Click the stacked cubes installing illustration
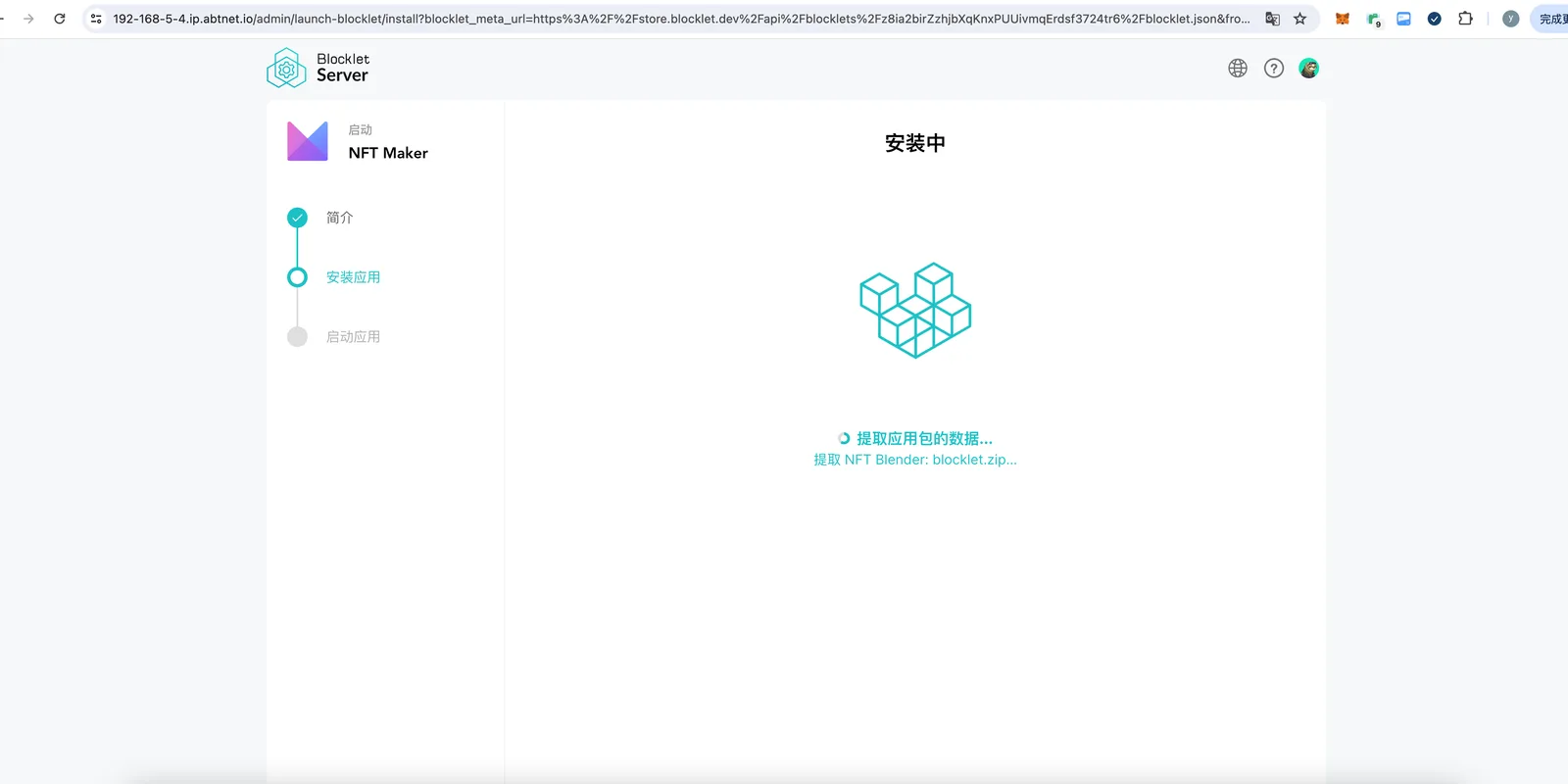This screenshot has height=784, width=1568. click(x=915, y=310)
